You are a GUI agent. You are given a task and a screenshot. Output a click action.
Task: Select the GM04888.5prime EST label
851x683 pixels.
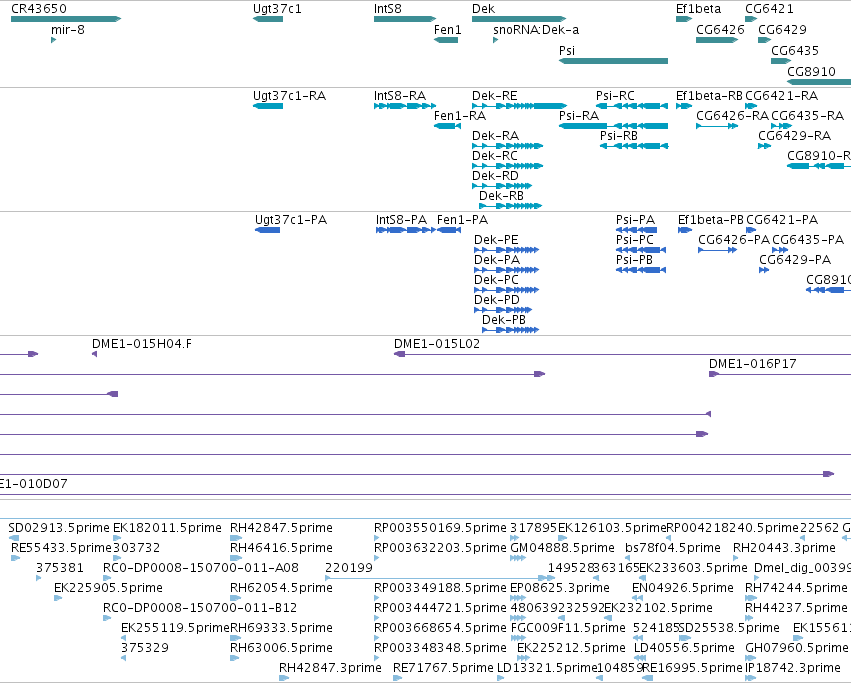[562, 548]
